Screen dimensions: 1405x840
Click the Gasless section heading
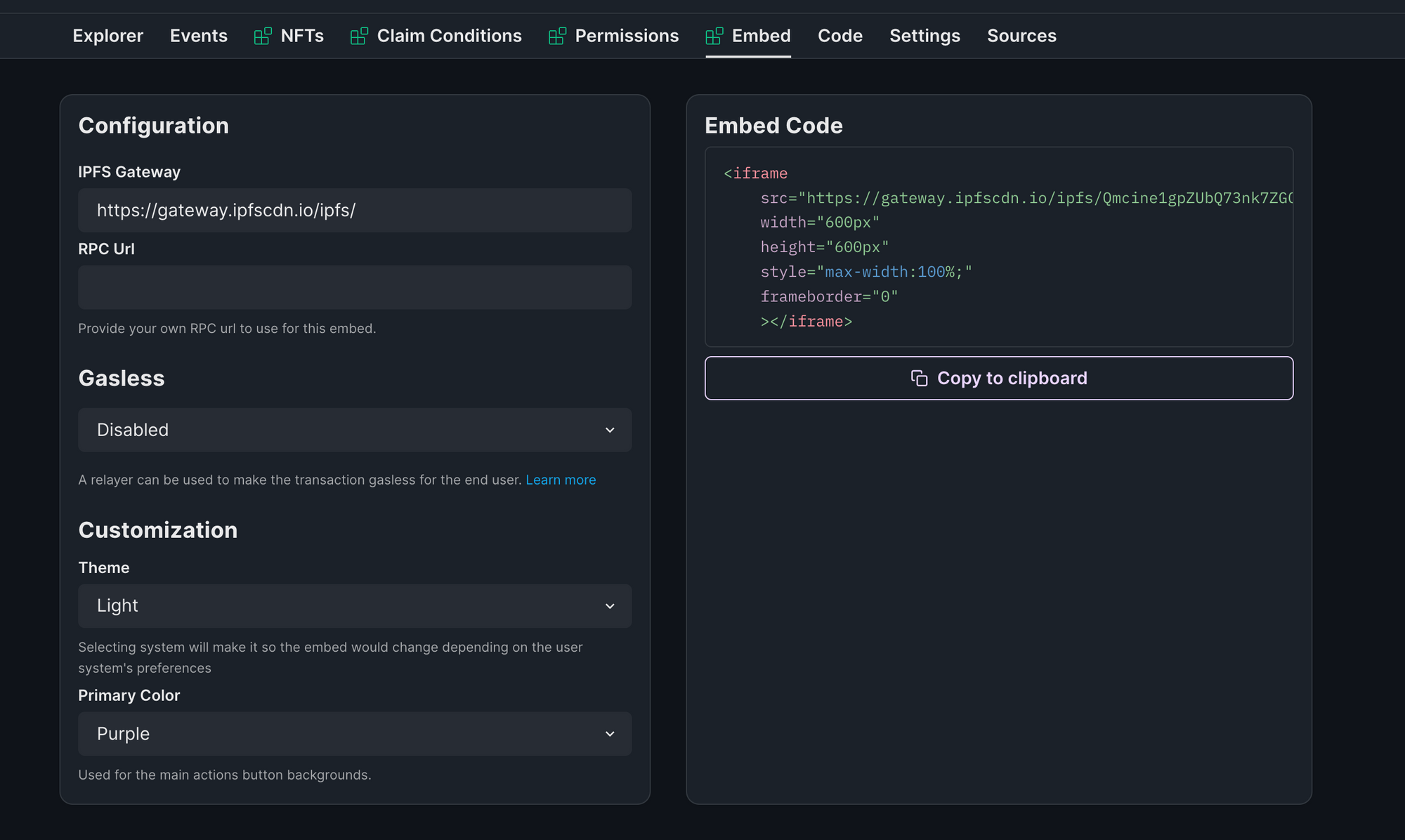pos(122,379)
